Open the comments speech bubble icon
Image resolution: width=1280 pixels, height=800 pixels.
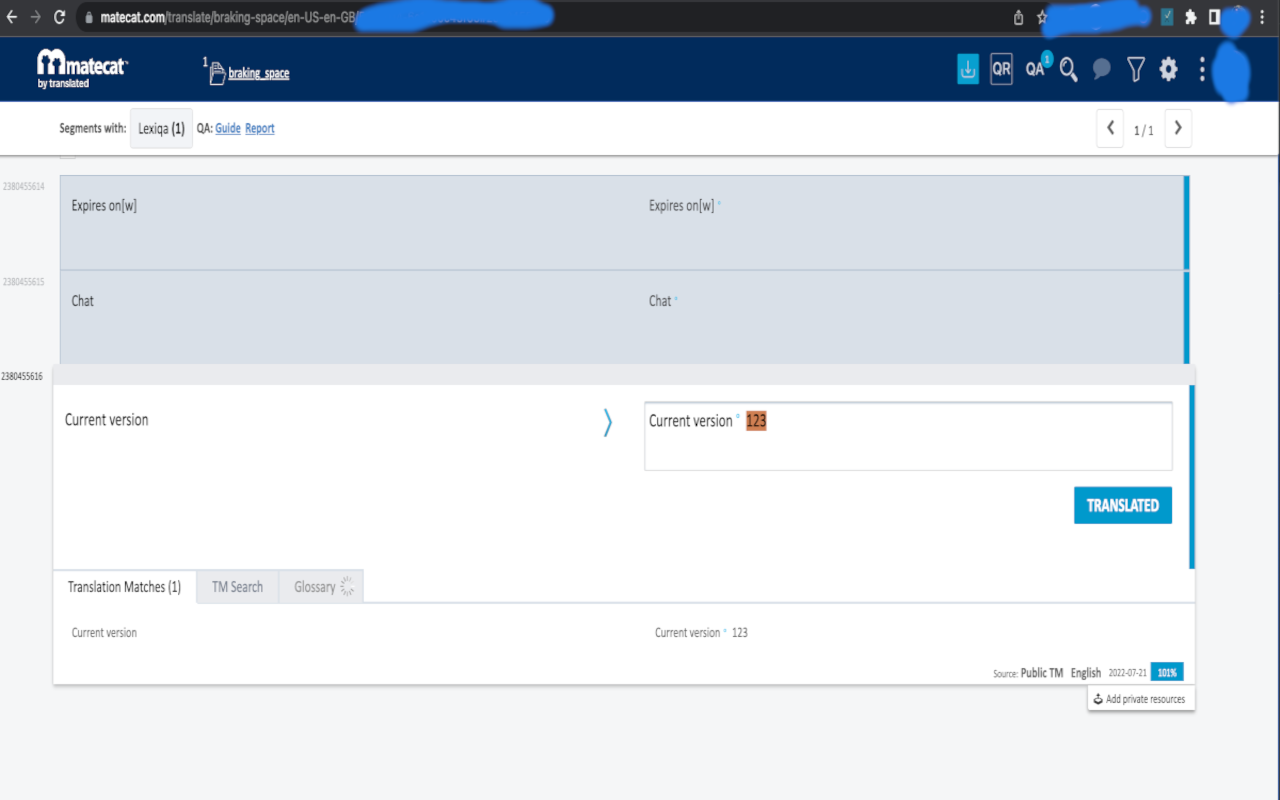coord(1102,69)
